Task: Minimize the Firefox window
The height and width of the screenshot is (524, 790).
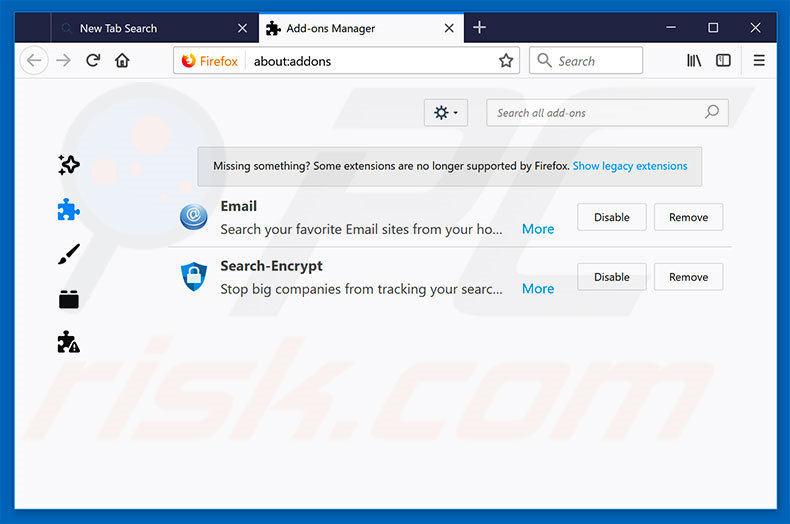Action: pos(671,28)
